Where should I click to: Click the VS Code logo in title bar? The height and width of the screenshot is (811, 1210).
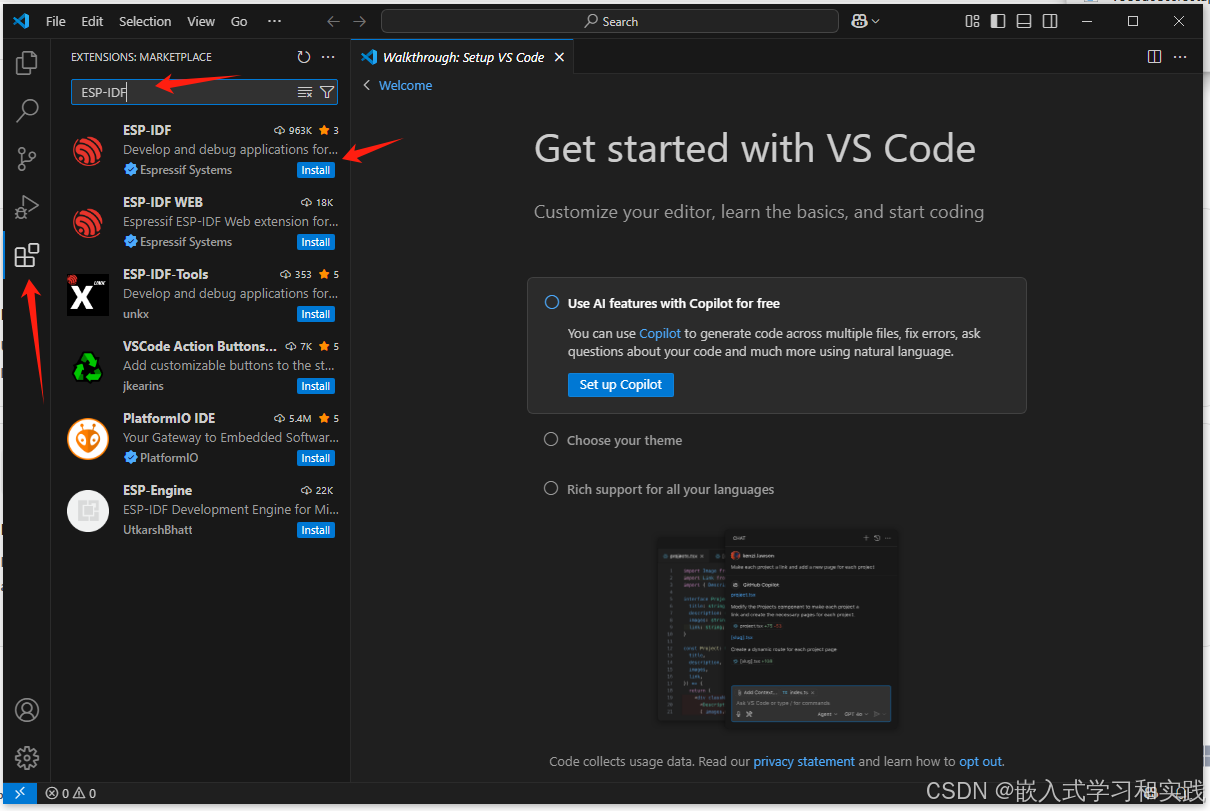(21, 21)
